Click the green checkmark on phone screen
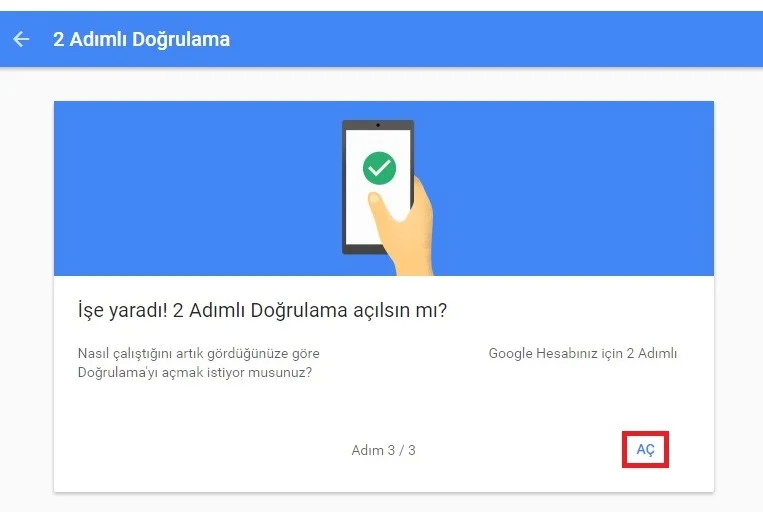 tap(379, 168)
